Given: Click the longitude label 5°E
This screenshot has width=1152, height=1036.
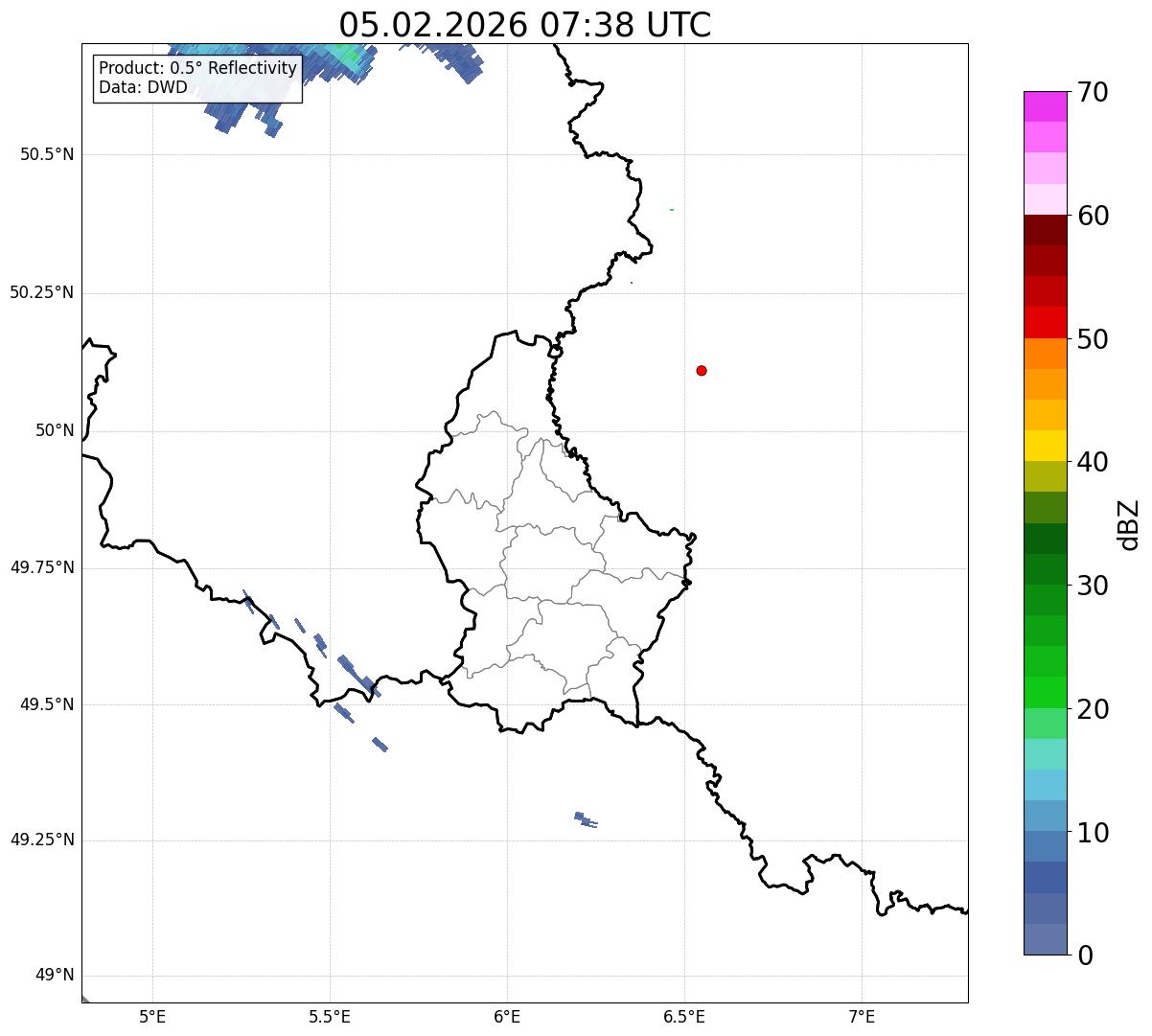Looking at the screenshot, I should (152, 1016).
